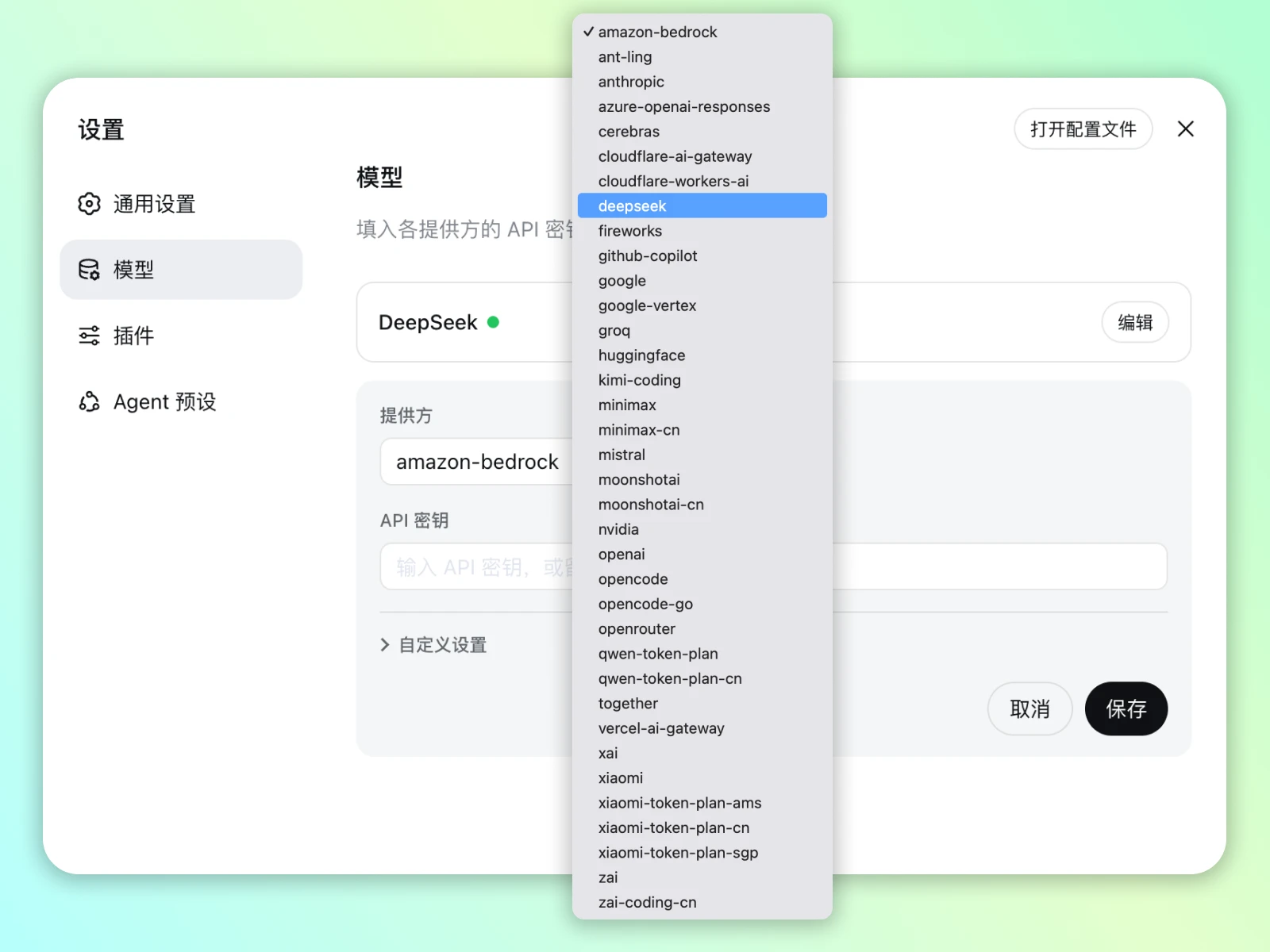
Task: Open Agent 预设 section
Action: click(x=181, y=401)
